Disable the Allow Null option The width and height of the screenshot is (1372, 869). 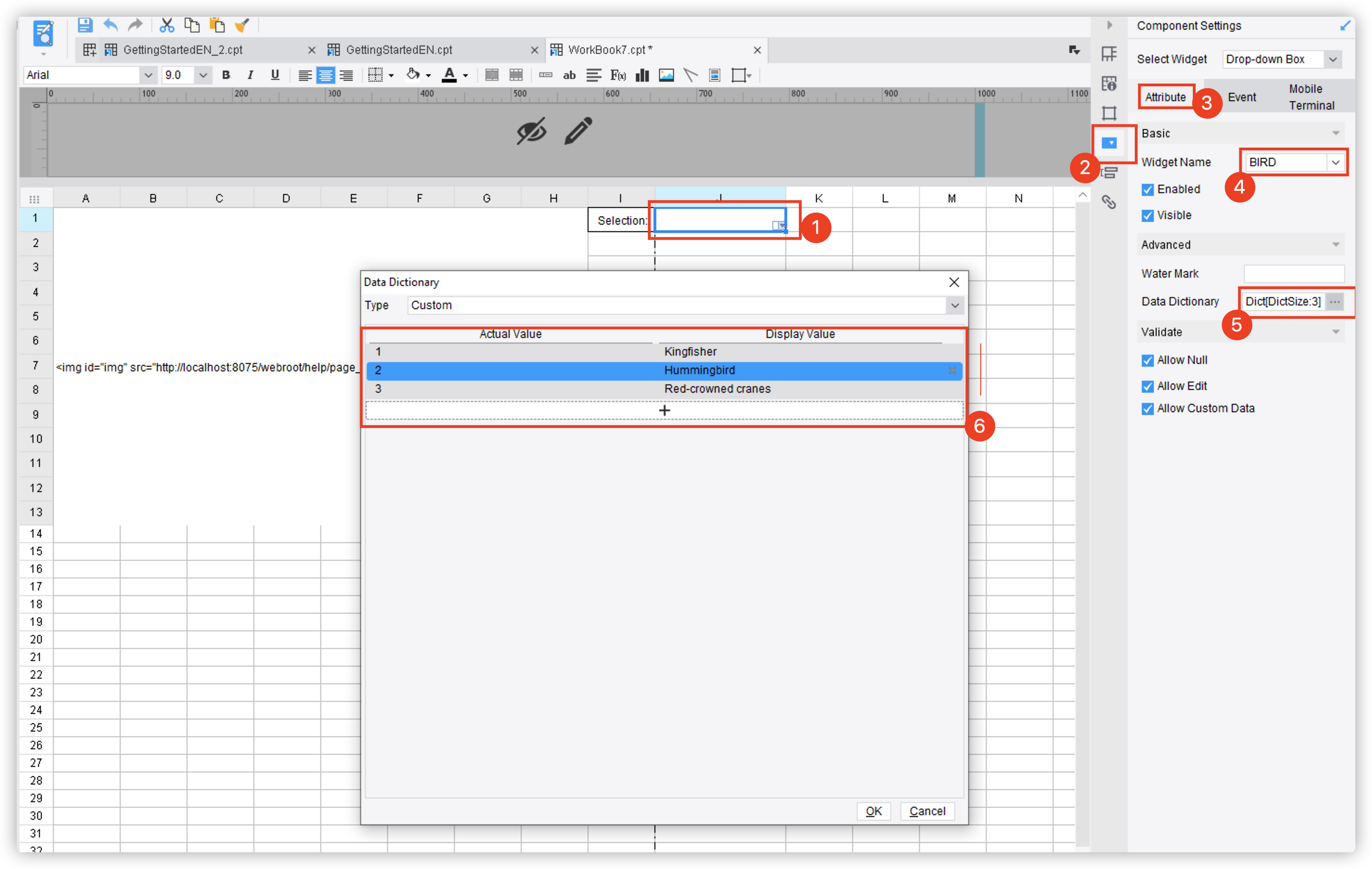click(1147, 360)
